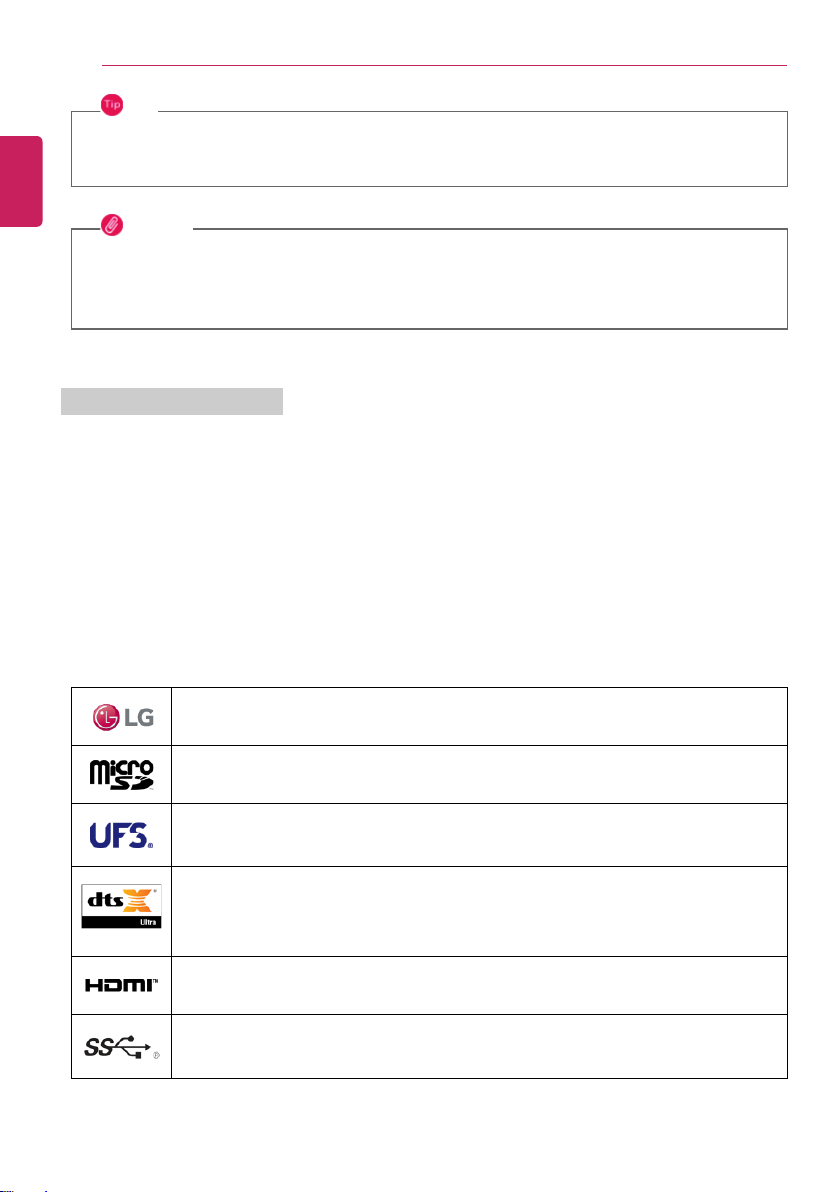Image resolution: width=840 pixels, height=1192 pixels.
Task: Click the description cell beside UFS logo
Action: pyautogui.click(x=479, y=835)
